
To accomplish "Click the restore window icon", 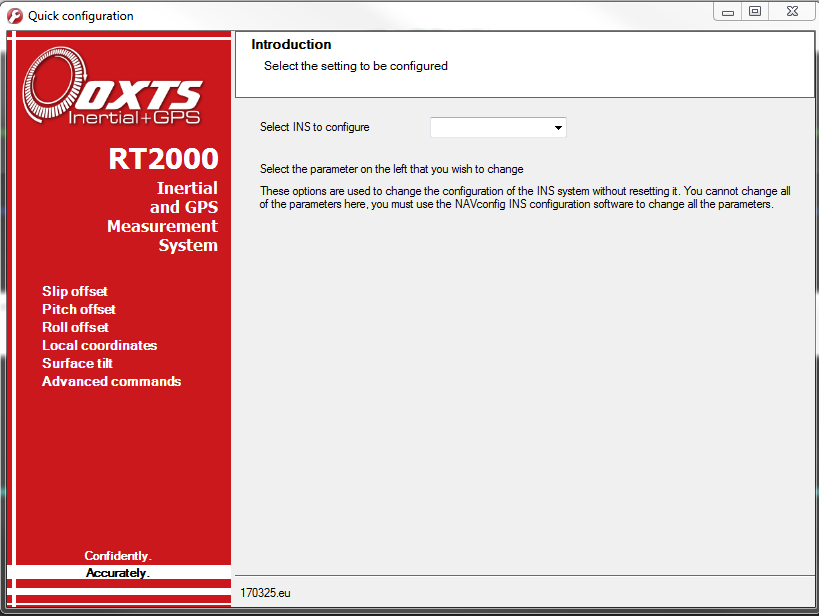I will 755,11.
